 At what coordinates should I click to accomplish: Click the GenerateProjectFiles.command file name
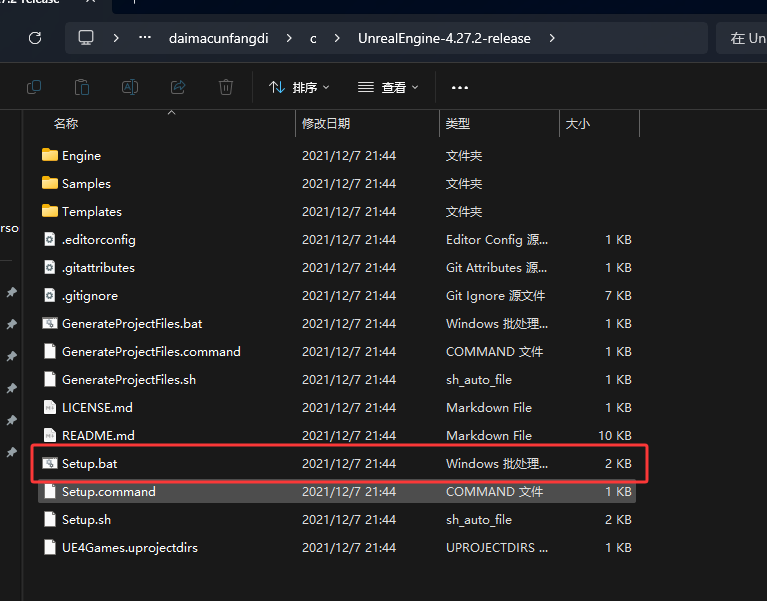(151, 352)
